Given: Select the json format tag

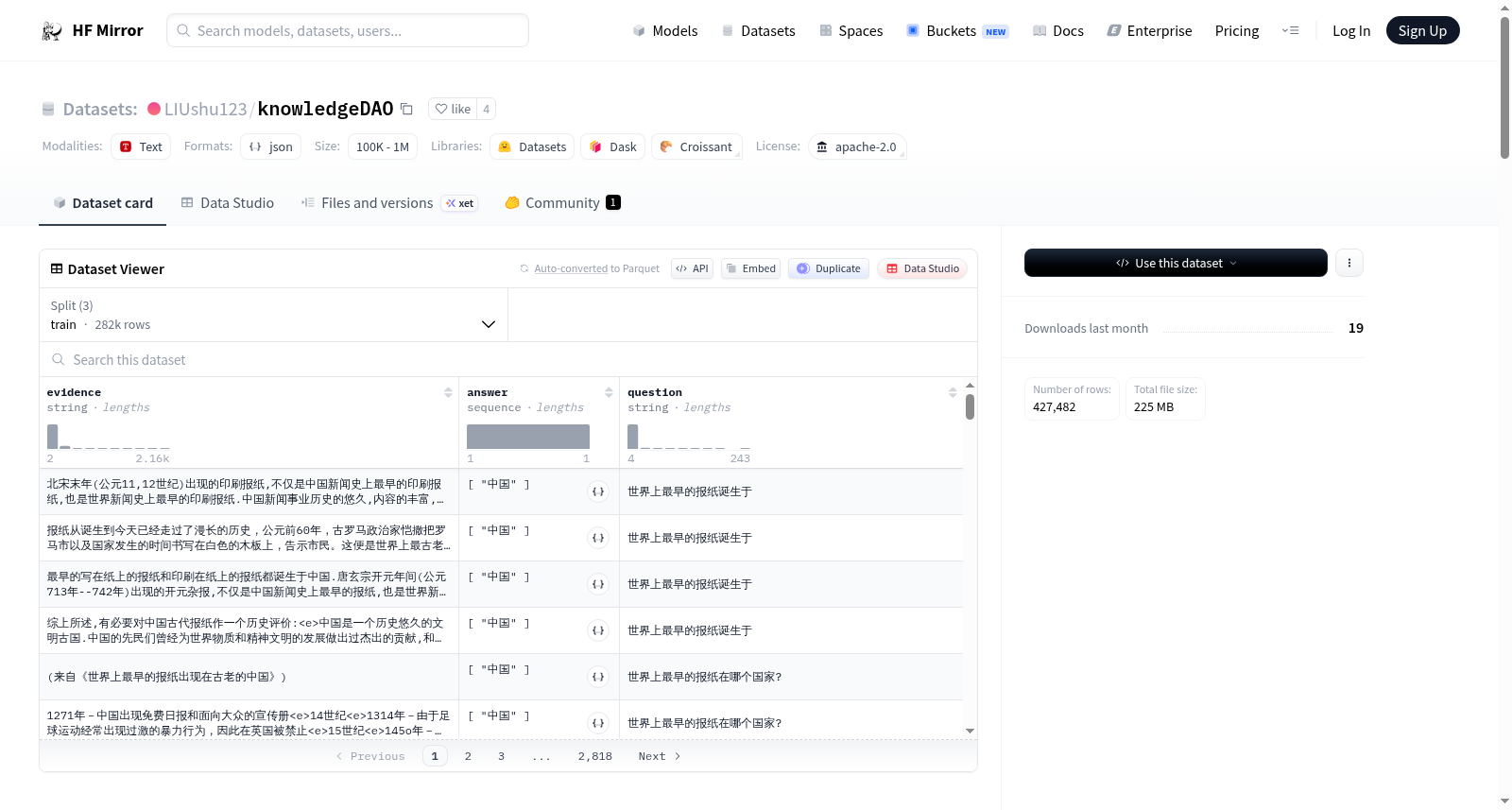Looking at the screenshot, I should 270,146.
